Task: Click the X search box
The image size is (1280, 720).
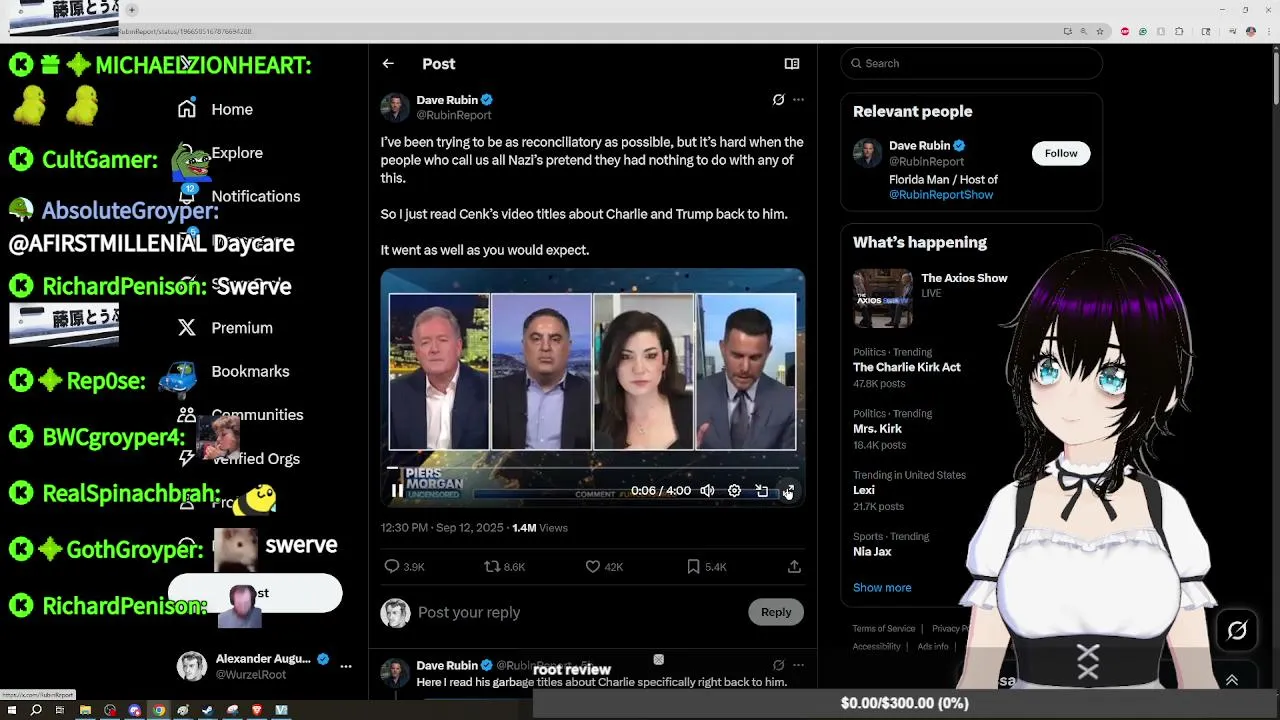Action: tap(971, 63)
